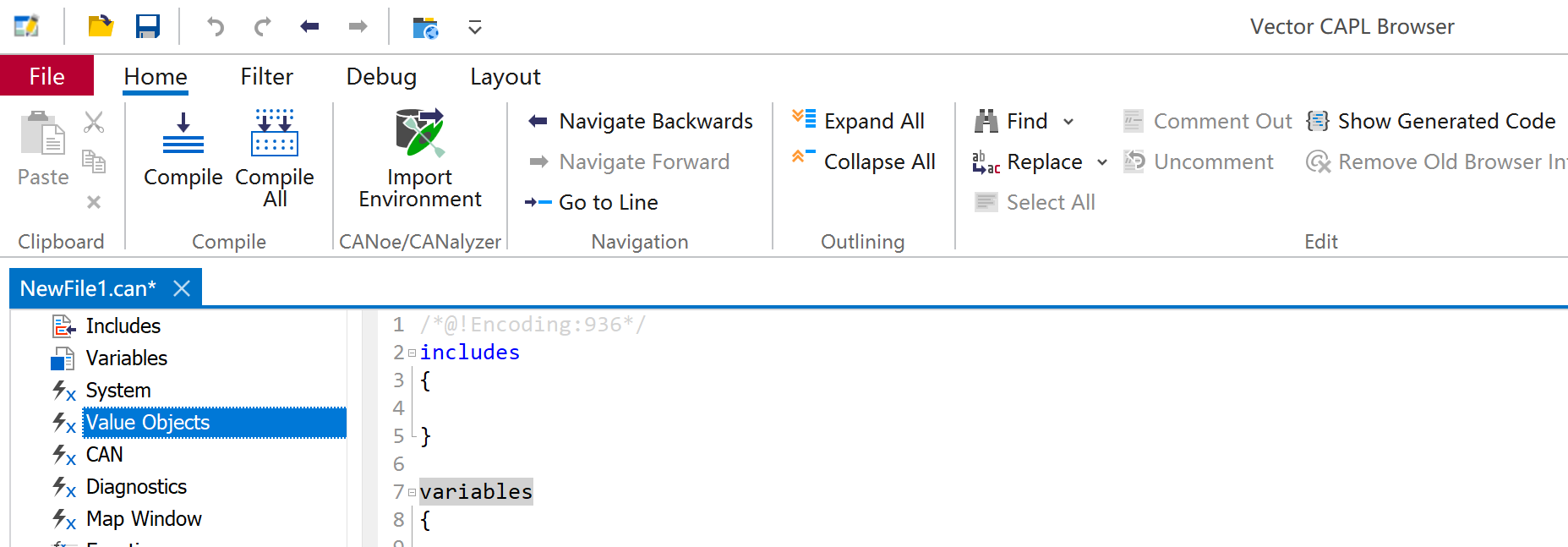Image resolution: width=1568 pixels, height=547 pixels.
Task: Open the Debug ribbon tab
Action: coord(381,77)
